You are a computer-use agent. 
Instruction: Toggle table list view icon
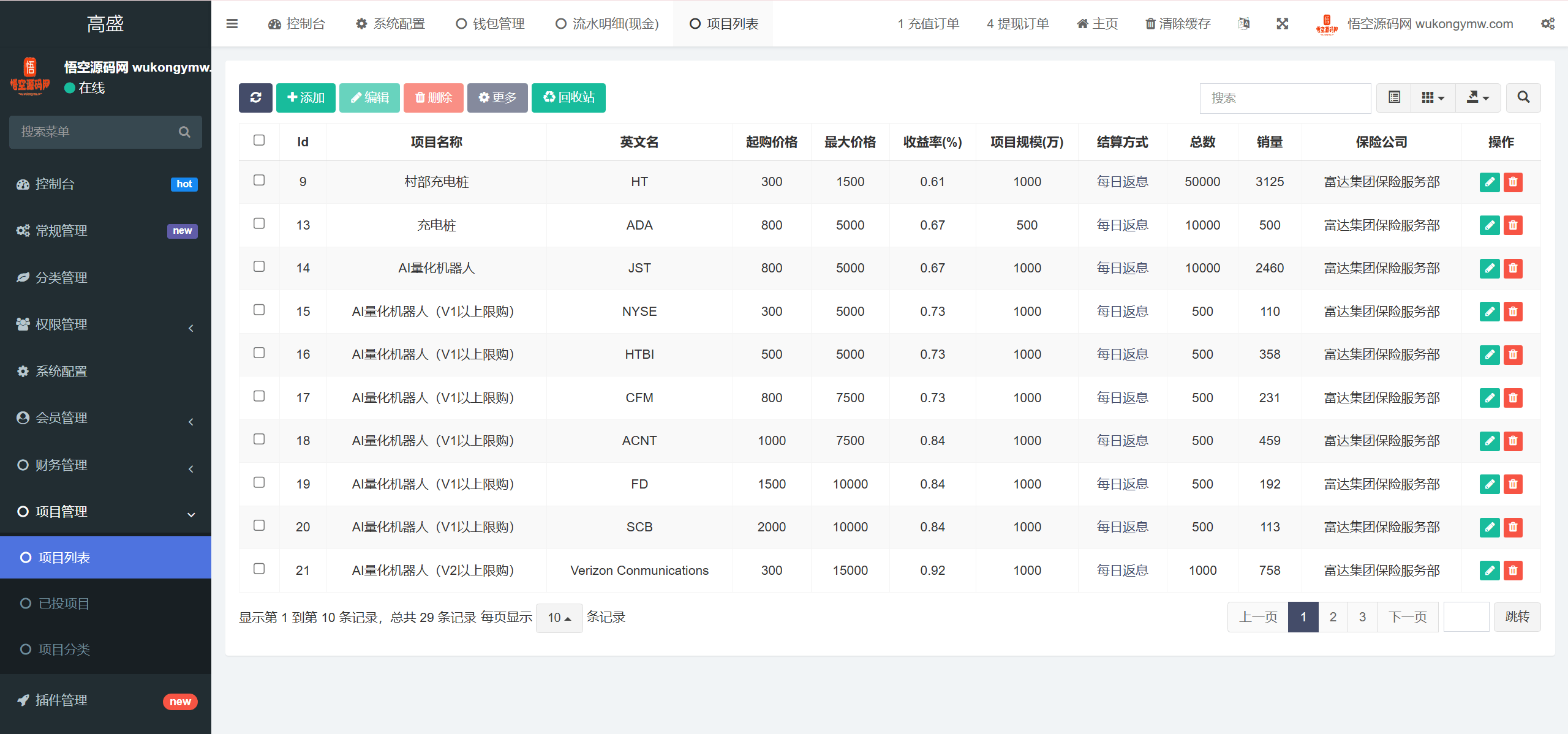(1394, 98)
